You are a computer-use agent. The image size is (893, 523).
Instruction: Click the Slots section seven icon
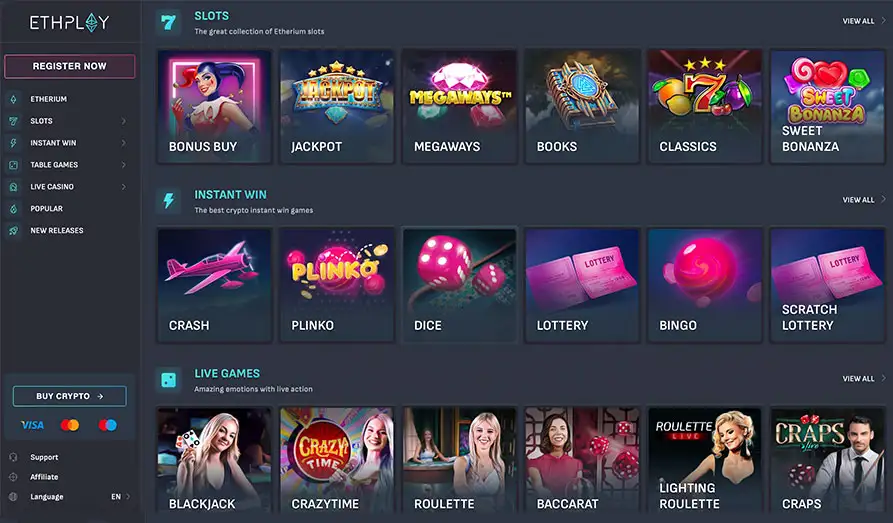(168, 22)
